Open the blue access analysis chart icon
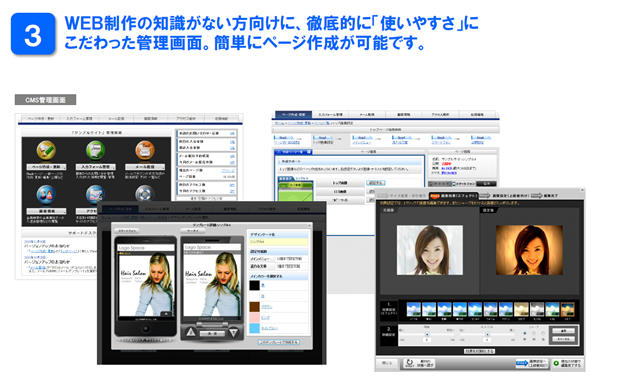618x385 pixels. pyautogui.click(x=95, y=195)
